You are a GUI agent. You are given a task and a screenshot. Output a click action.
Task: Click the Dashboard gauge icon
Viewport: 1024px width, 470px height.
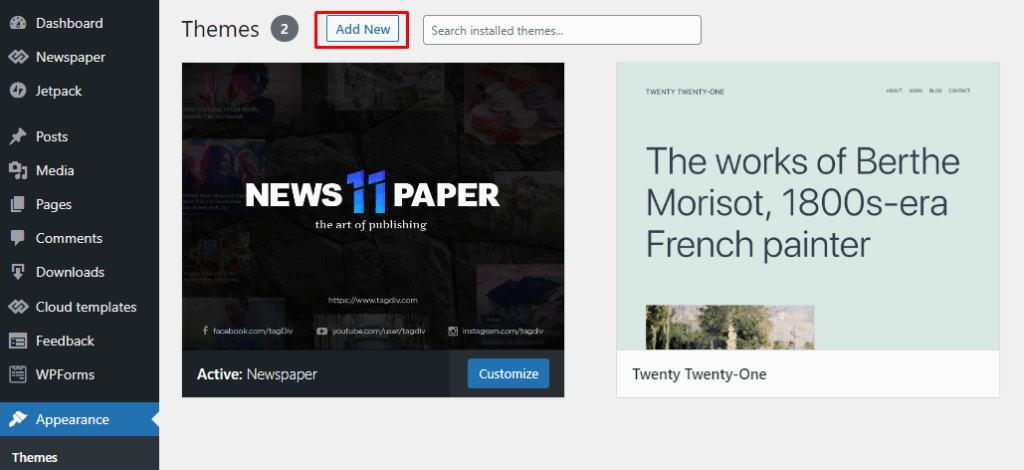tap(18, 23)
